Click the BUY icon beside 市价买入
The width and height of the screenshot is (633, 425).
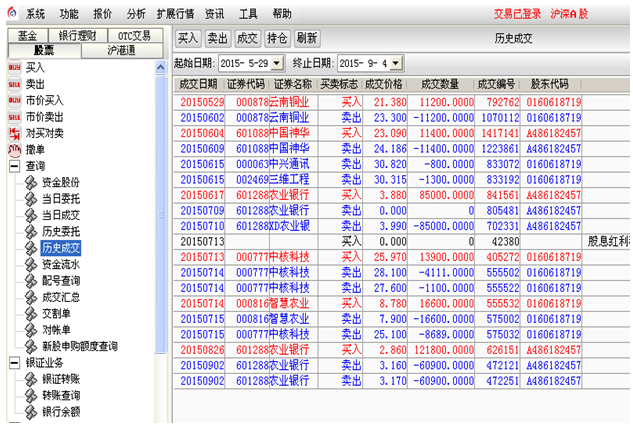pyautogui.click(x=15, y=100)
